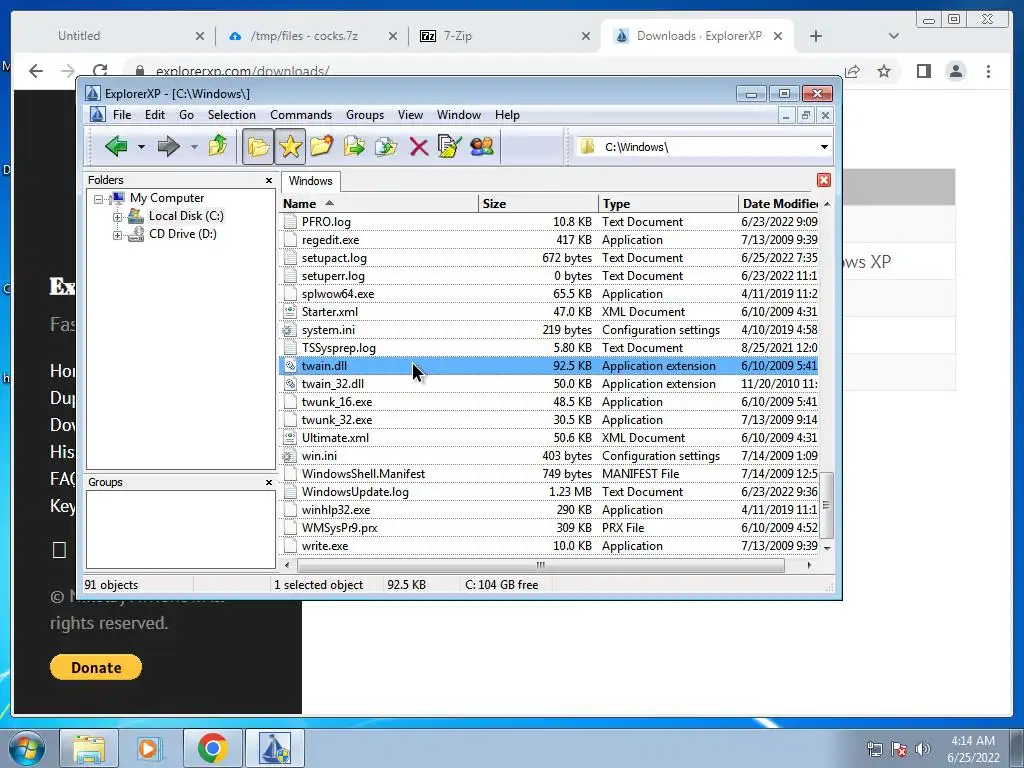Select the win.ini file icon

289,456
